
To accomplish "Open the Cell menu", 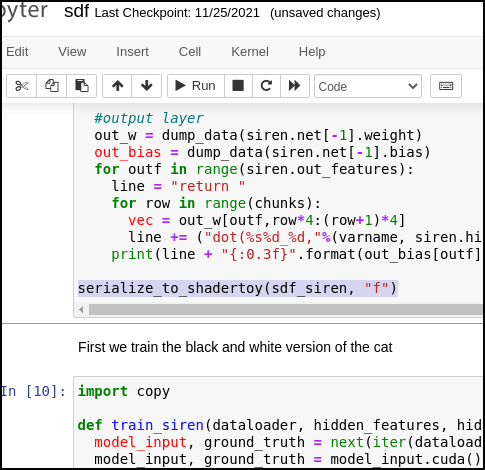I will [190, 52].
